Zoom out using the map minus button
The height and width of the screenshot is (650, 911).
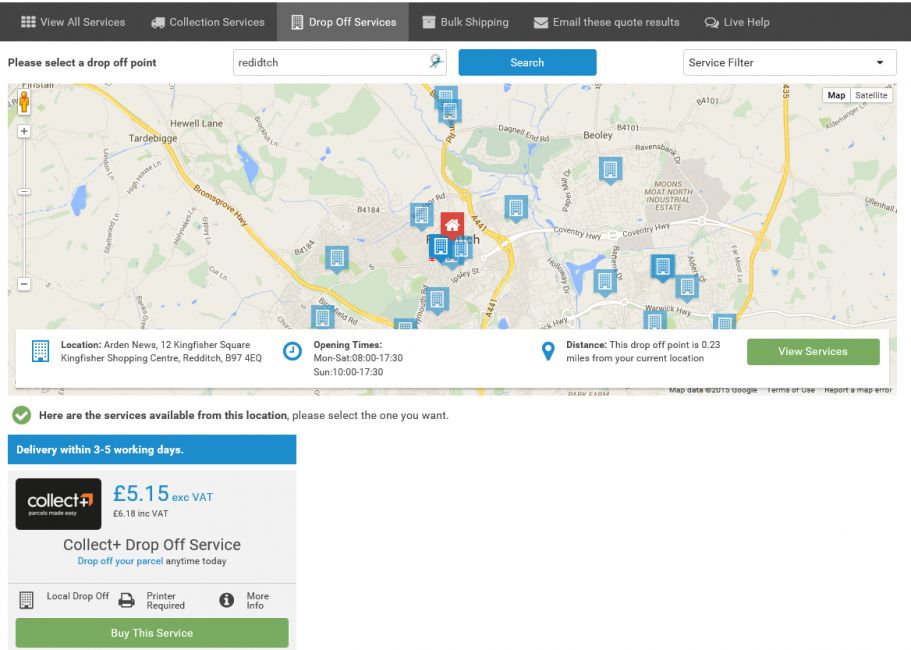tap(24, 284)
